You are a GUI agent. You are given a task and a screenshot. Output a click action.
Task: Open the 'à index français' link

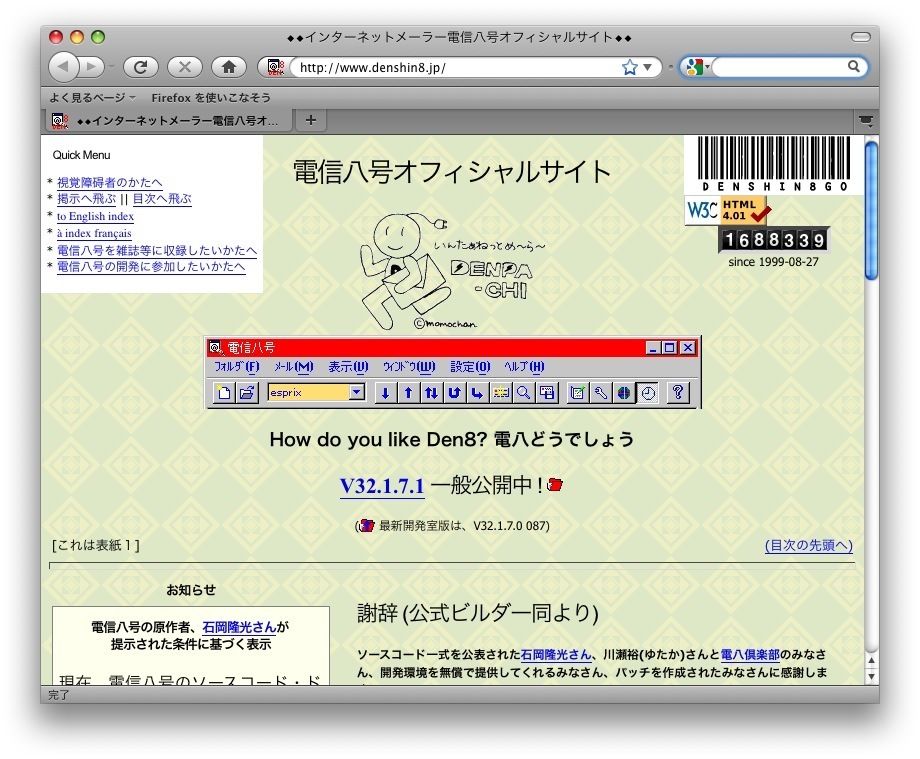point(94,233)
